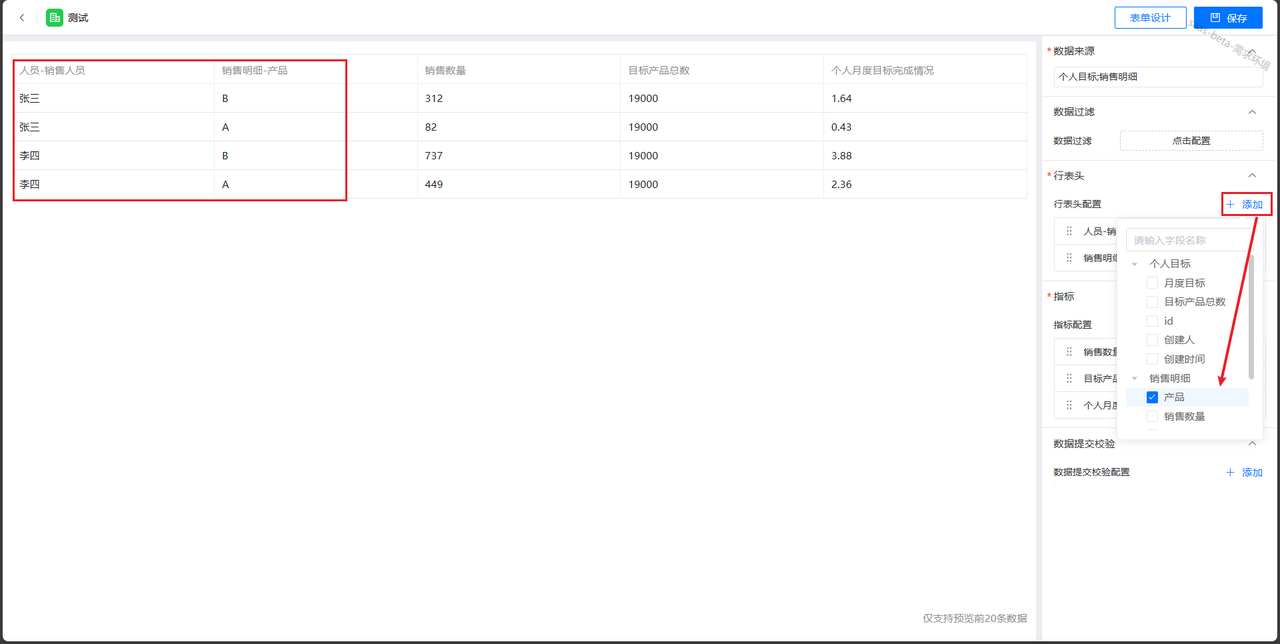Screen dimensions: 1280x644
Task: Collapse the 数据过滤 section
Action: pyautogui.click(x=1252, y=112)
